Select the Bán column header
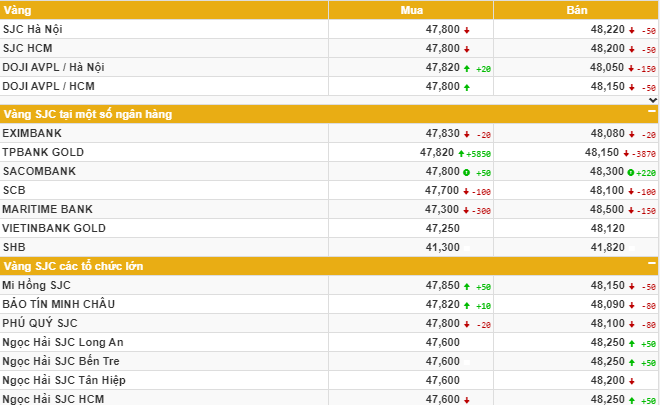This screenshot has height=405, width=660. [x=576, y=10]
